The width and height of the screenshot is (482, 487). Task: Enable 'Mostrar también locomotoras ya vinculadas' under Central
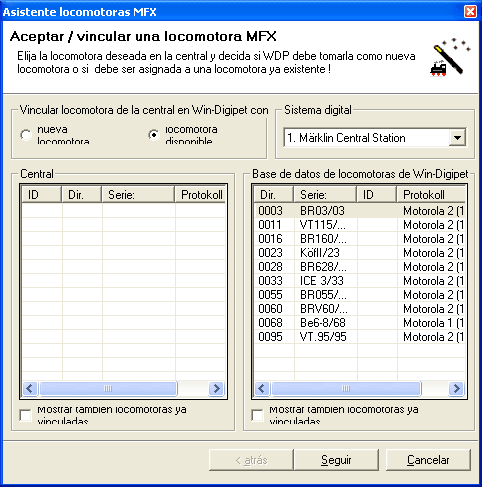[x=25, y=415]
